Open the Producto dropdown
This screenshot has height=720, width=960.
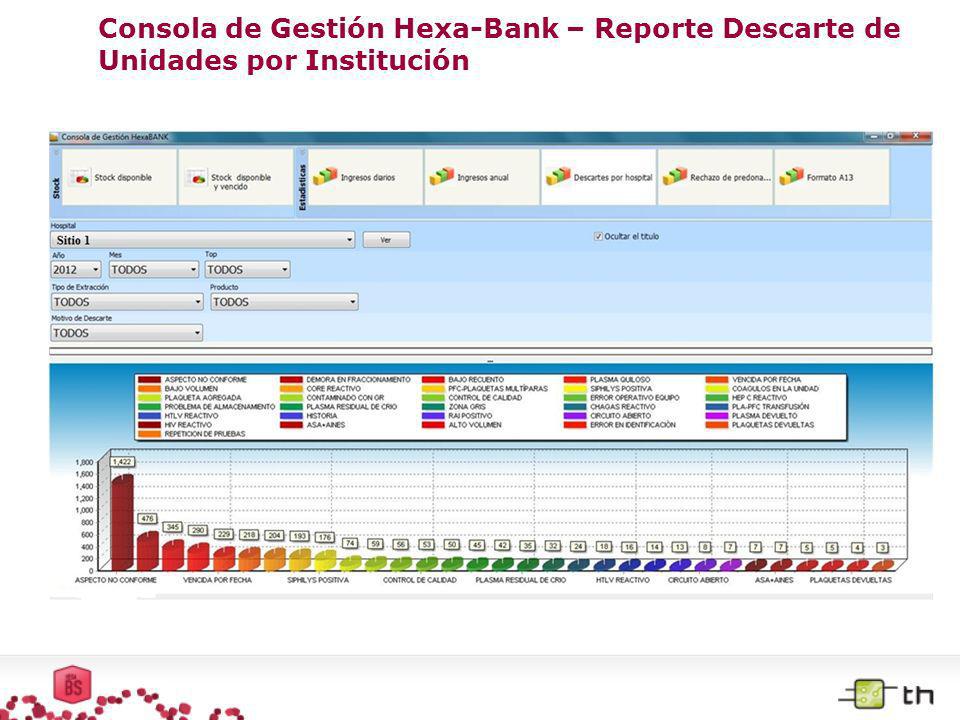click(x=285, y=302)
